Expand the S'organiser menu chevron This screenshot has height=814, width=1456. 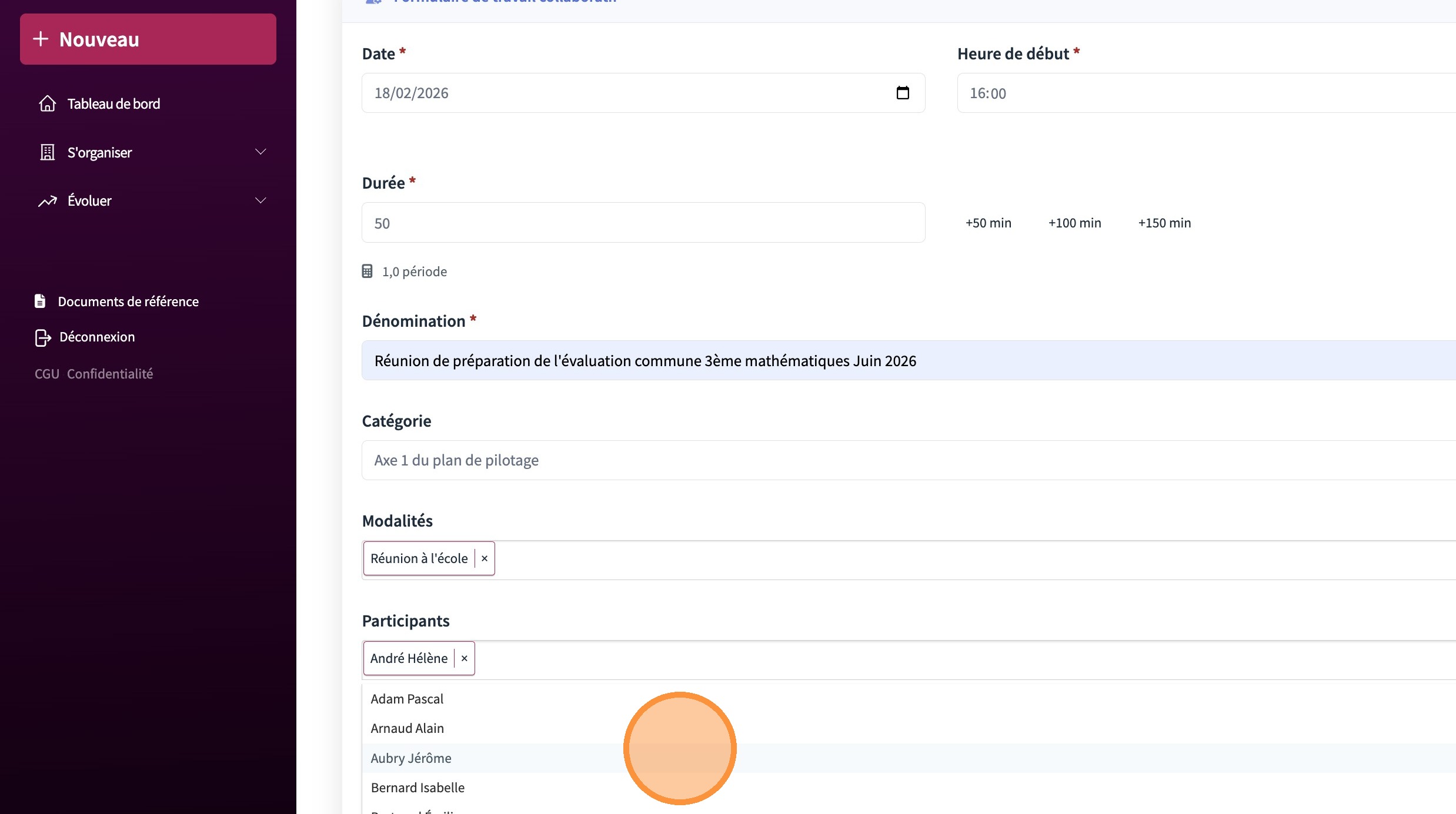pos(261,152)
